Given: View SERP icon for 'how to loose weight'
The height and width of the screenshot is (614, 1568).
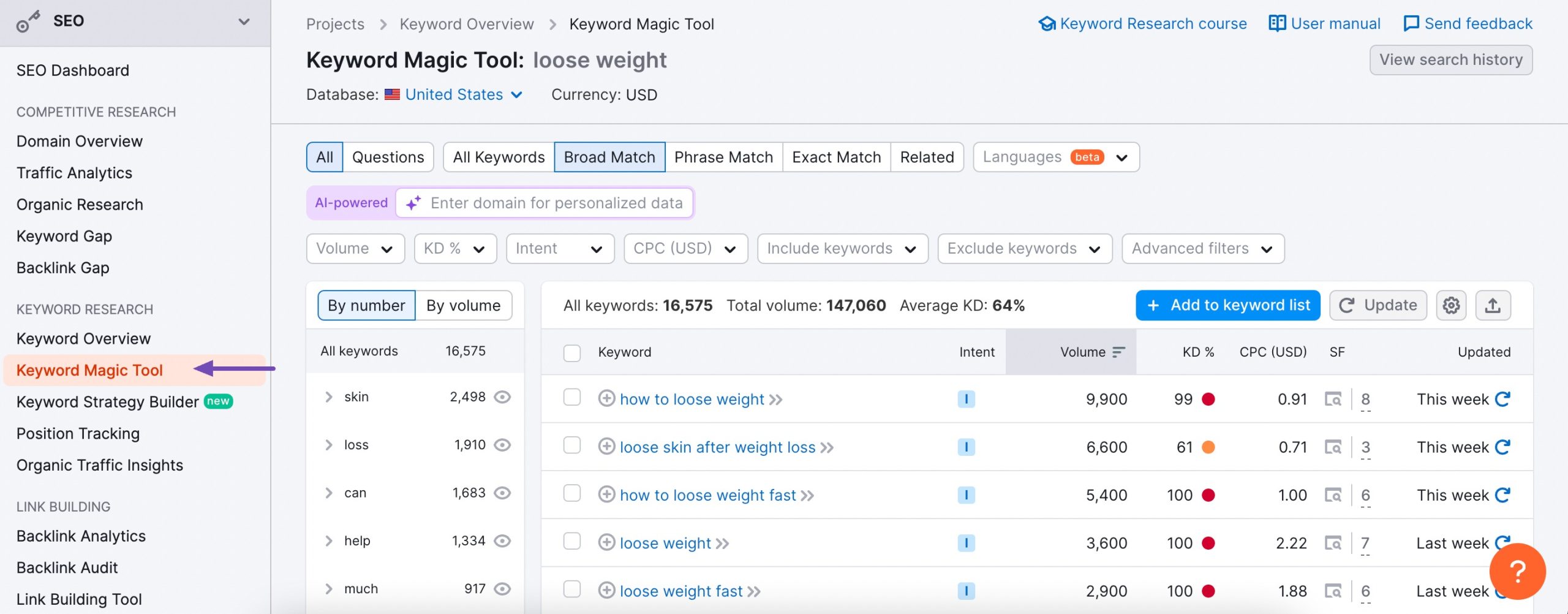Looking at the screenshot, I should click(1333, 399).
